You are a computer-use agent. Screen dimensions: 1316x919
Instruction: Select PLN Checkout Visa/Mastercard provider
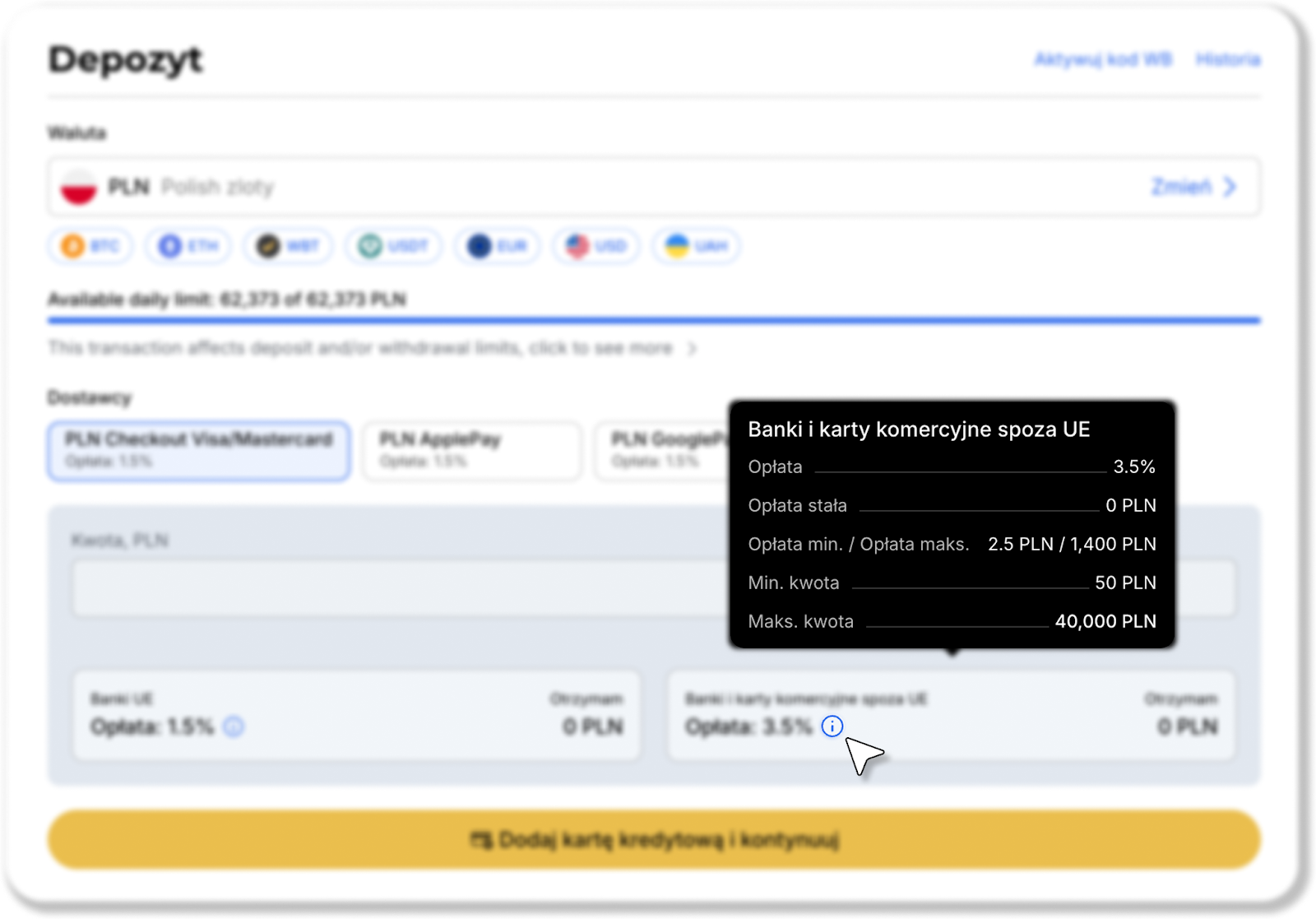(198, 450)
